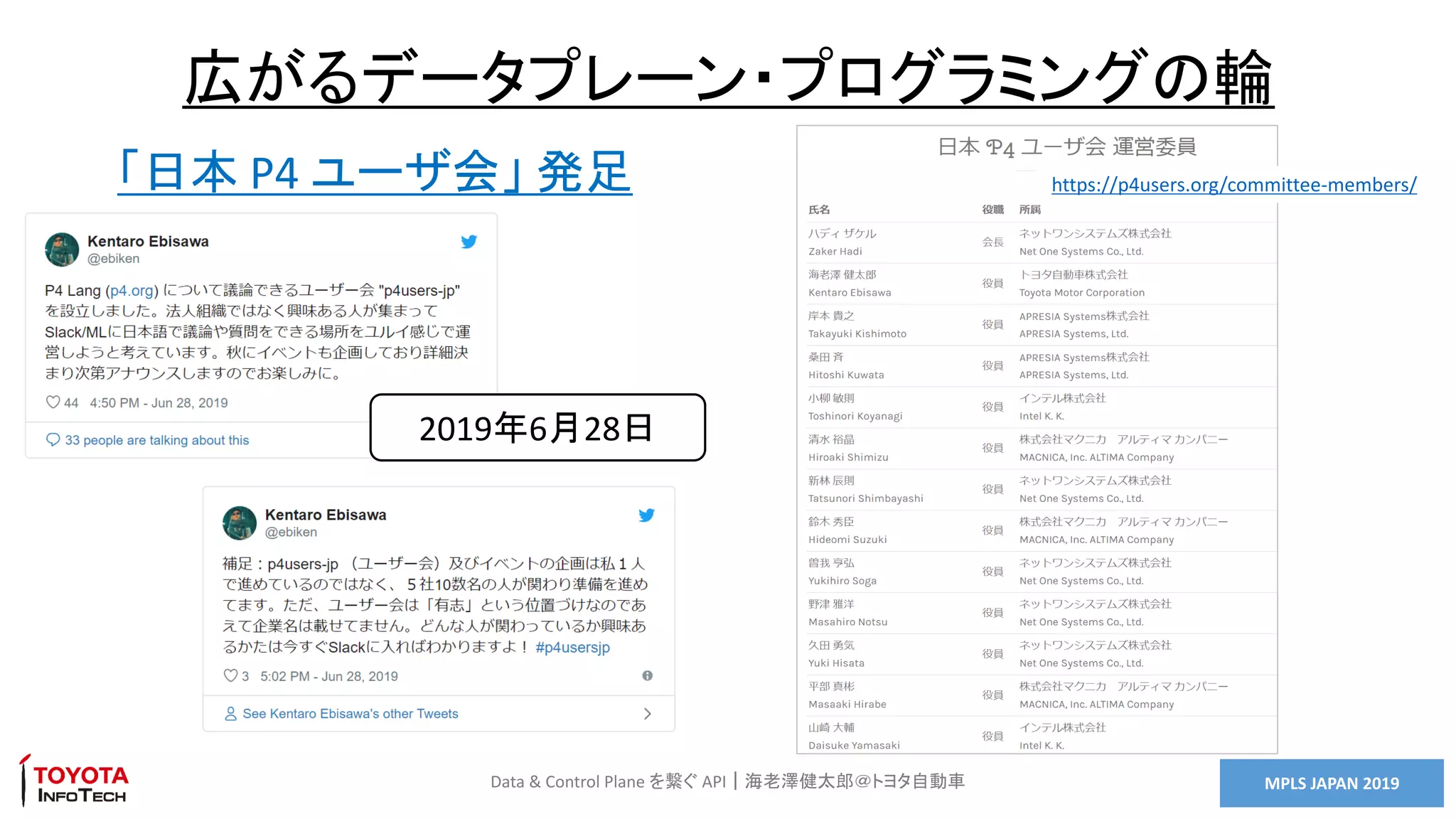Click the info icon in second tweet
Screen dimensions: 1456x819
click(x=647, y=675)
